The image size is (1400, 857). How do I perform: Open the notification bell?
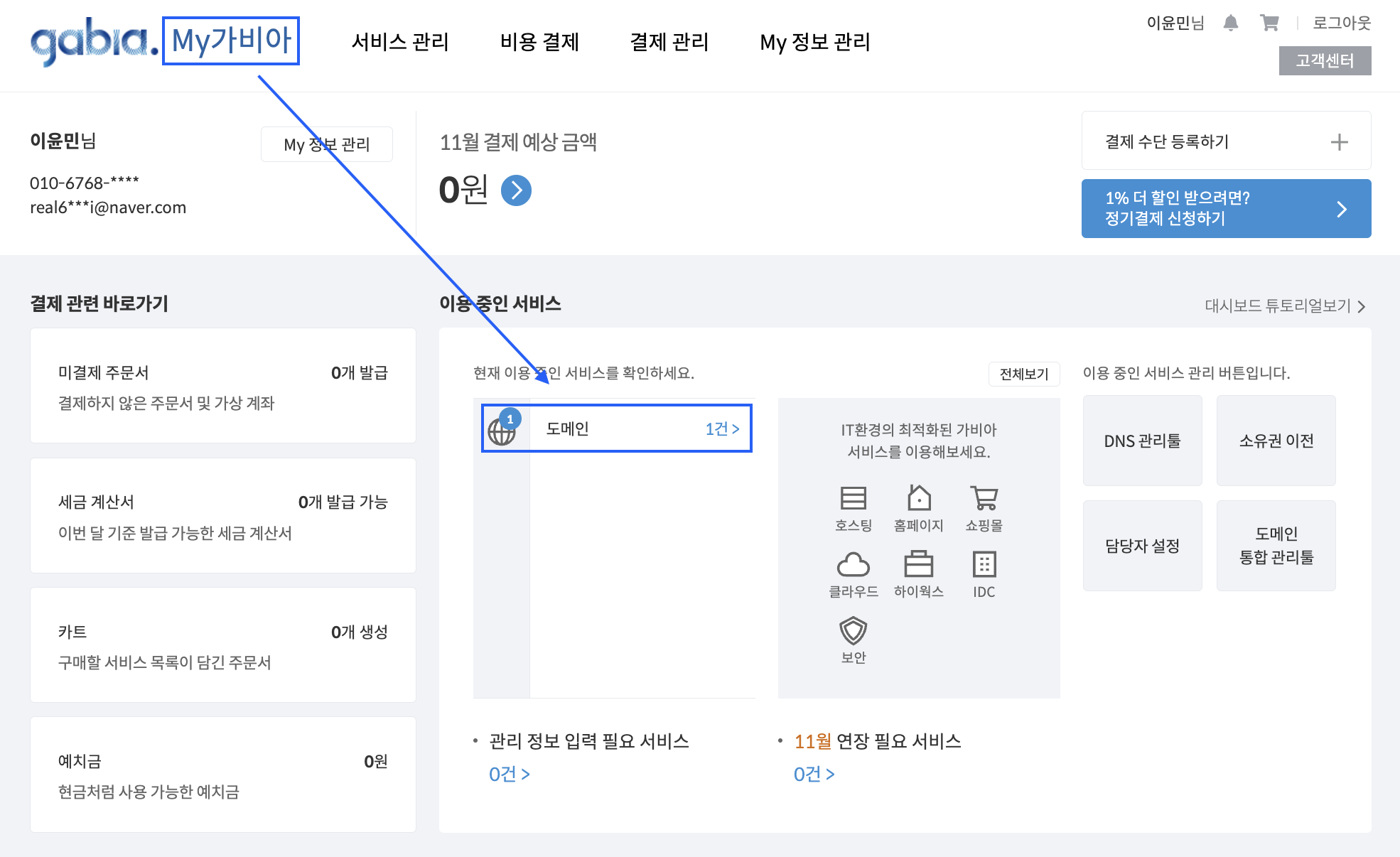click(x=1231, y=23)
